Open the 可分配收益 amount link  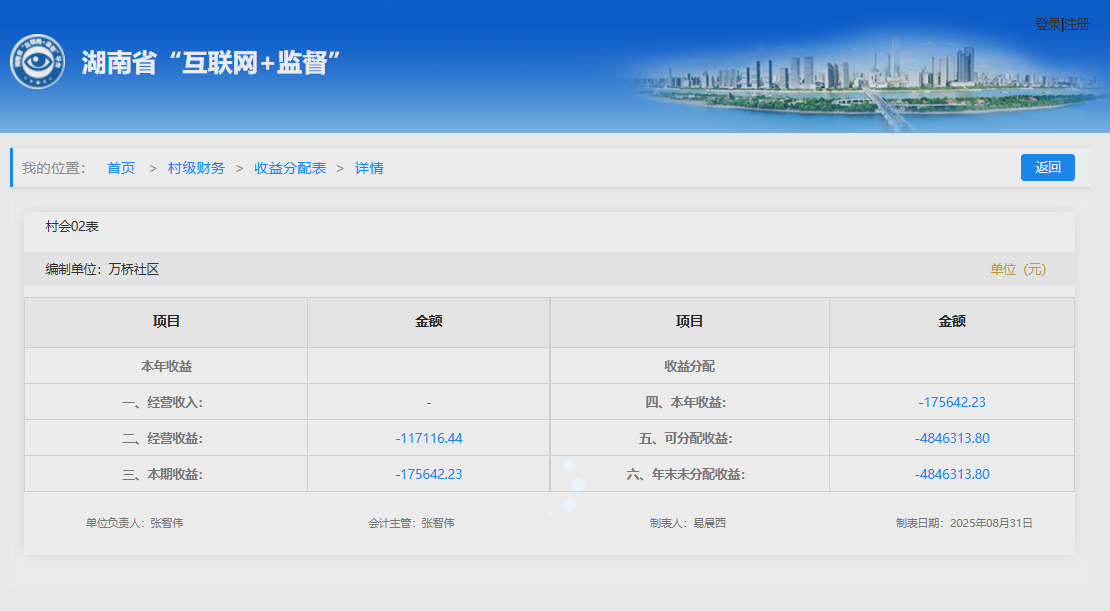pyautogui.click(x=951, y=438)
